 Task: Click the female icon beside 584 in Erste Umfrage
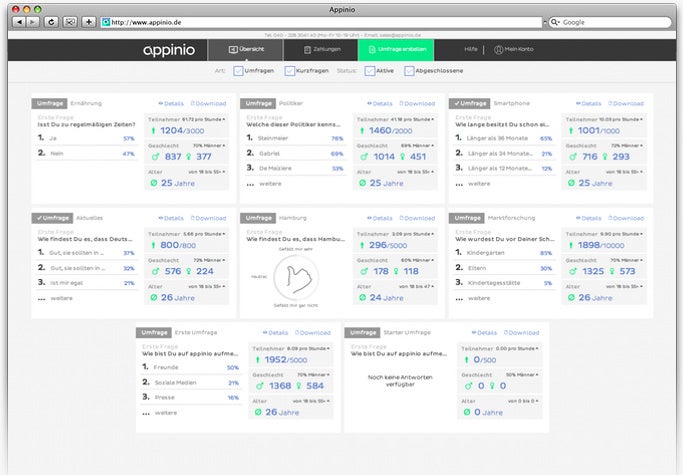(x=299, y=386)
